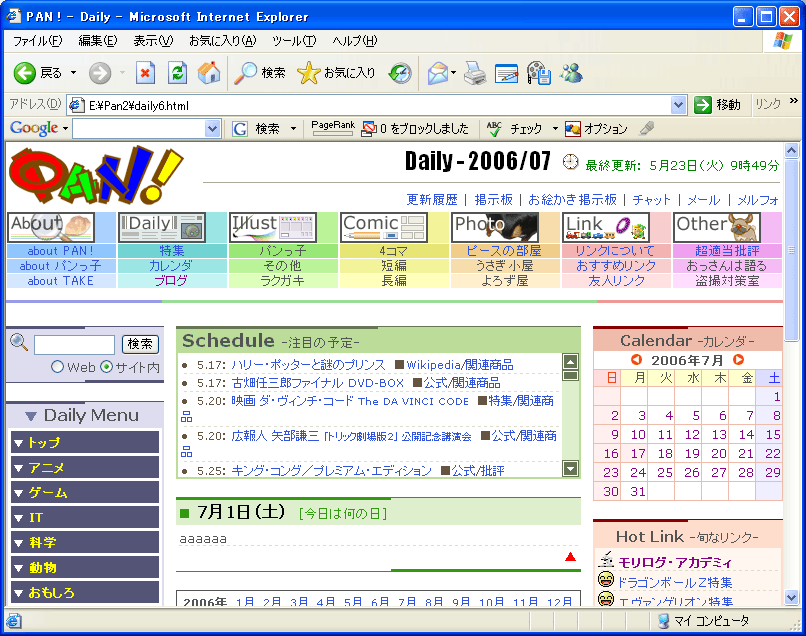Go to previous month in the calendar

click(636, 360)
